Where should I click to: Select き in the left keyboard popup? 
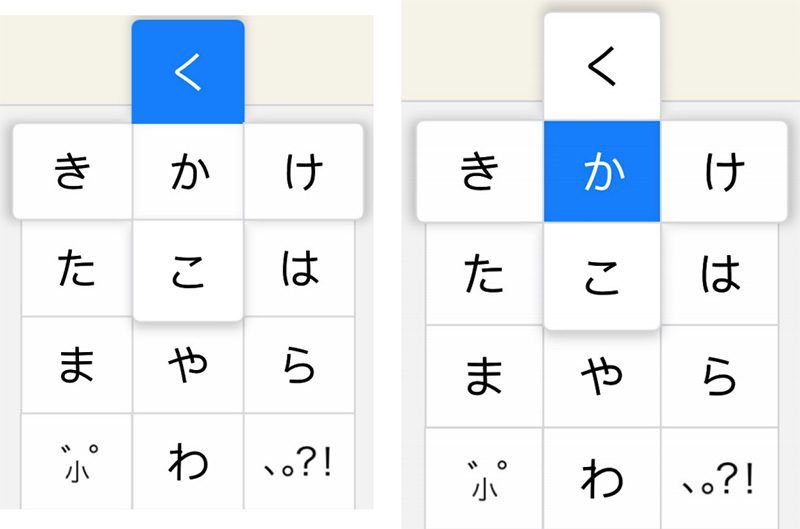[x=72, y=171]
